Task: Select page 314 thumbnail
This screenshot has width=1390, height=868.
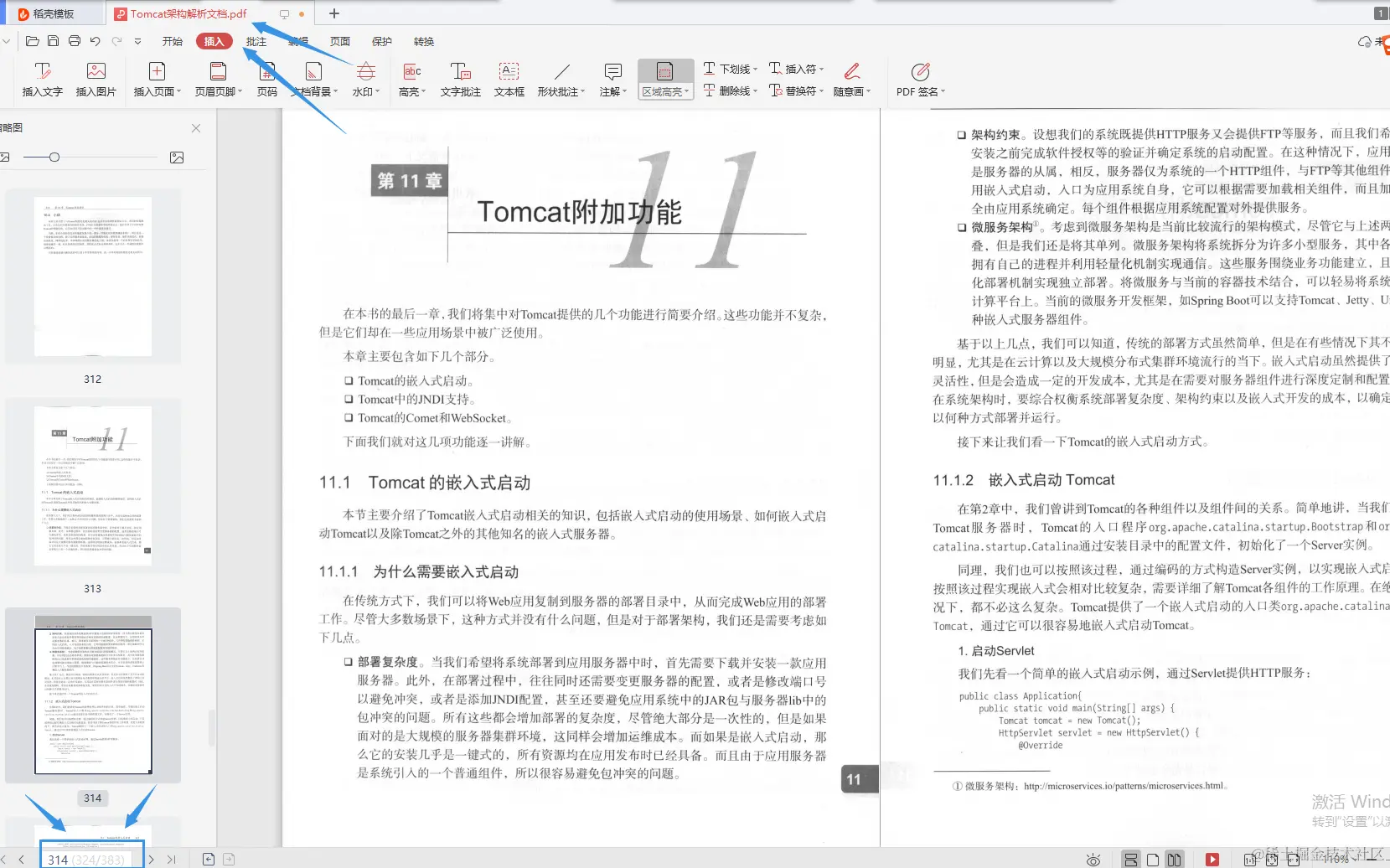Action: [x=93, y=695]
